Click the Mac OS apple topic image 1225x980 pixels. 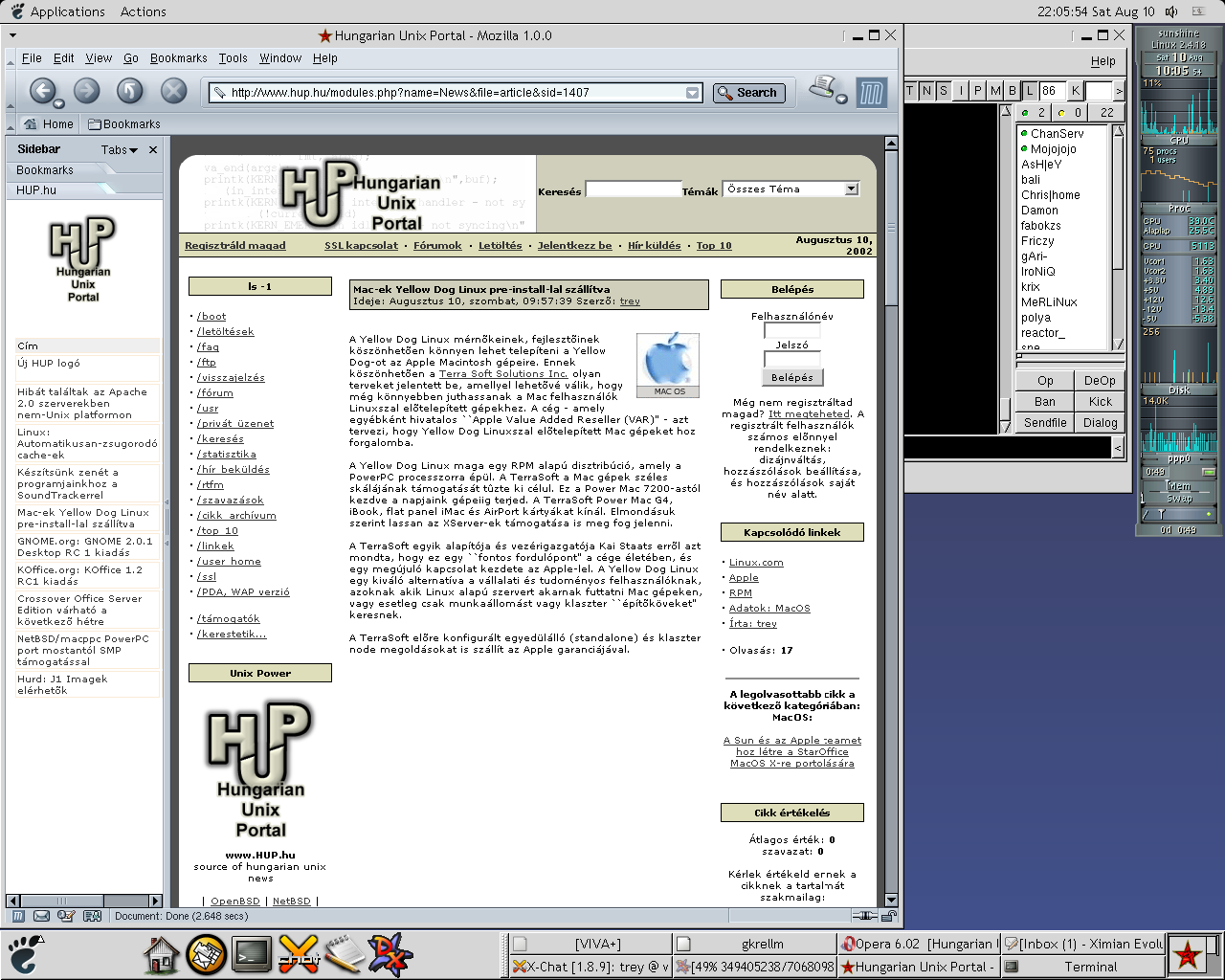tap(668, 365)
